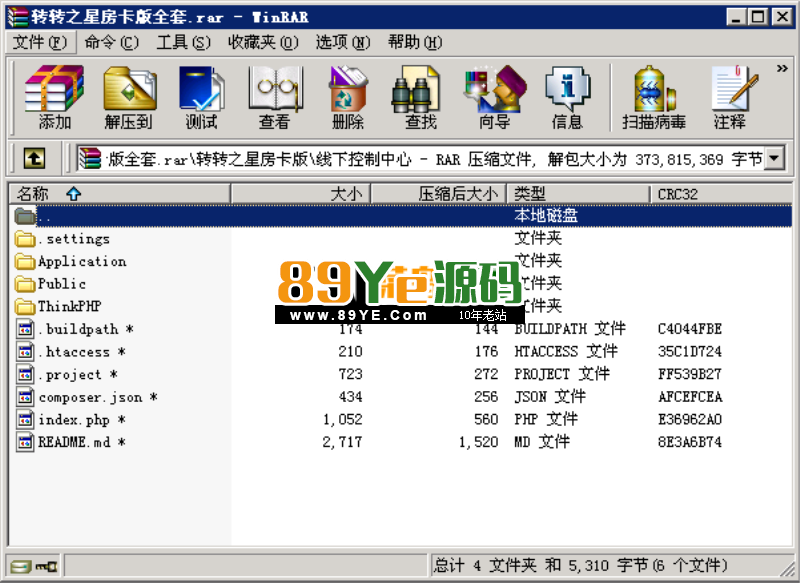The height and width of the screenshot is (583, 800).
Task: Select the ThinkPHP folder icon
Action: [x=25, y=306]
